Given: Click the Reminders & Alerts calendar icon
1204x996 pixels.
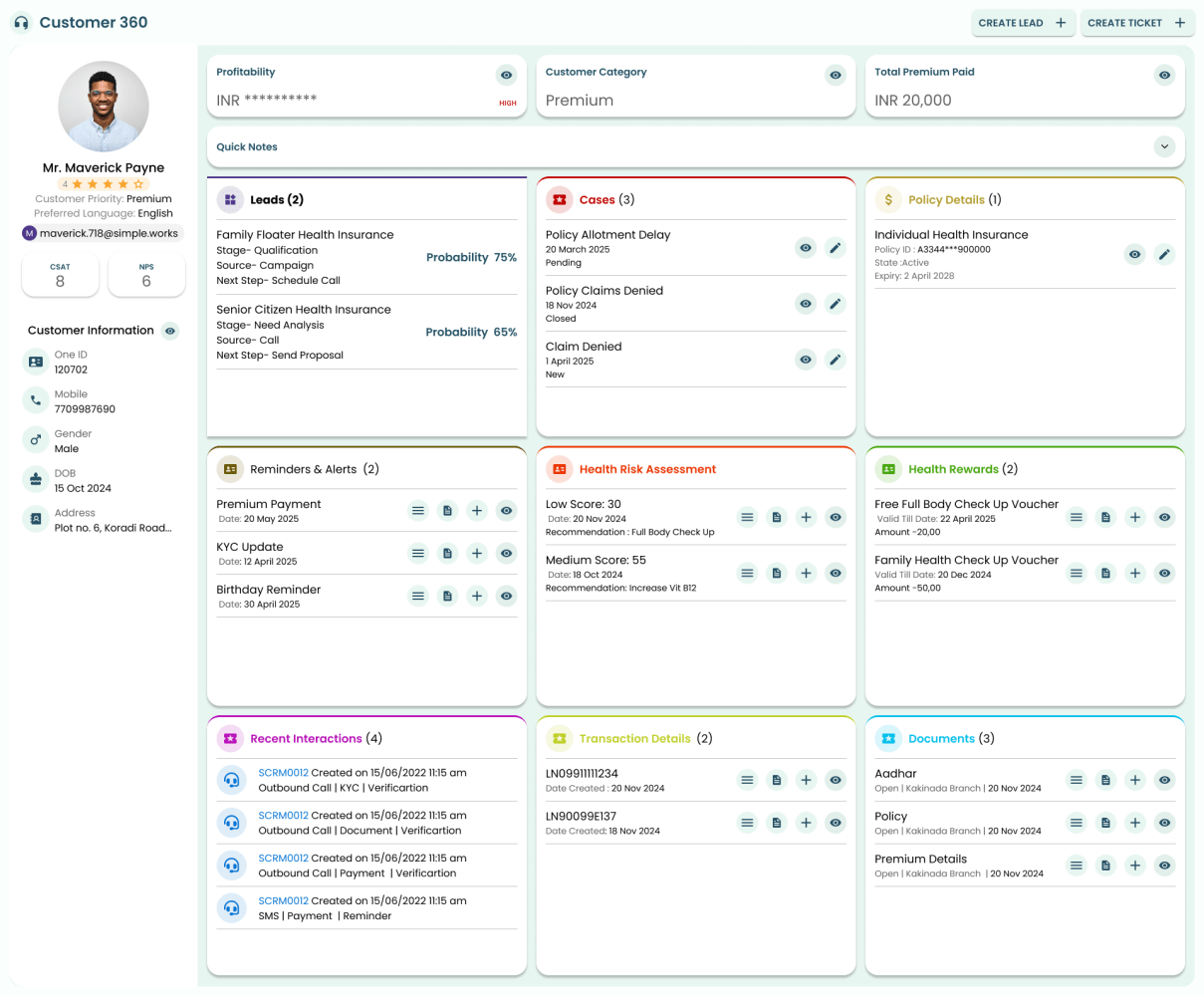Looking at the screenshot, I should (230, 468).
